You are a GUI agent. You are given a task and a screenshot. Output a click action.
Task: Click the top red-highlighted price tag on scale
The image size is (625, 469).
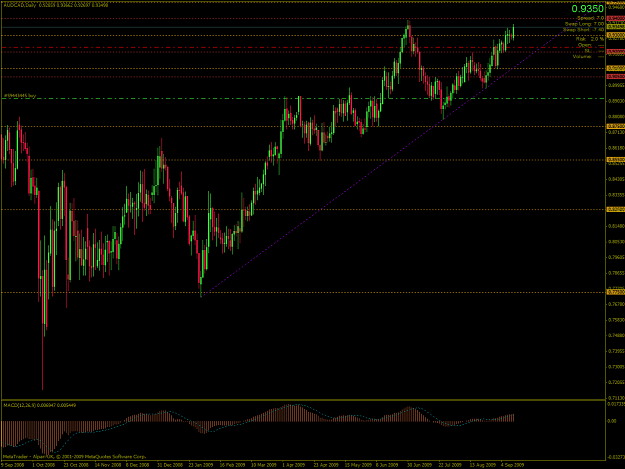[615, 18]
